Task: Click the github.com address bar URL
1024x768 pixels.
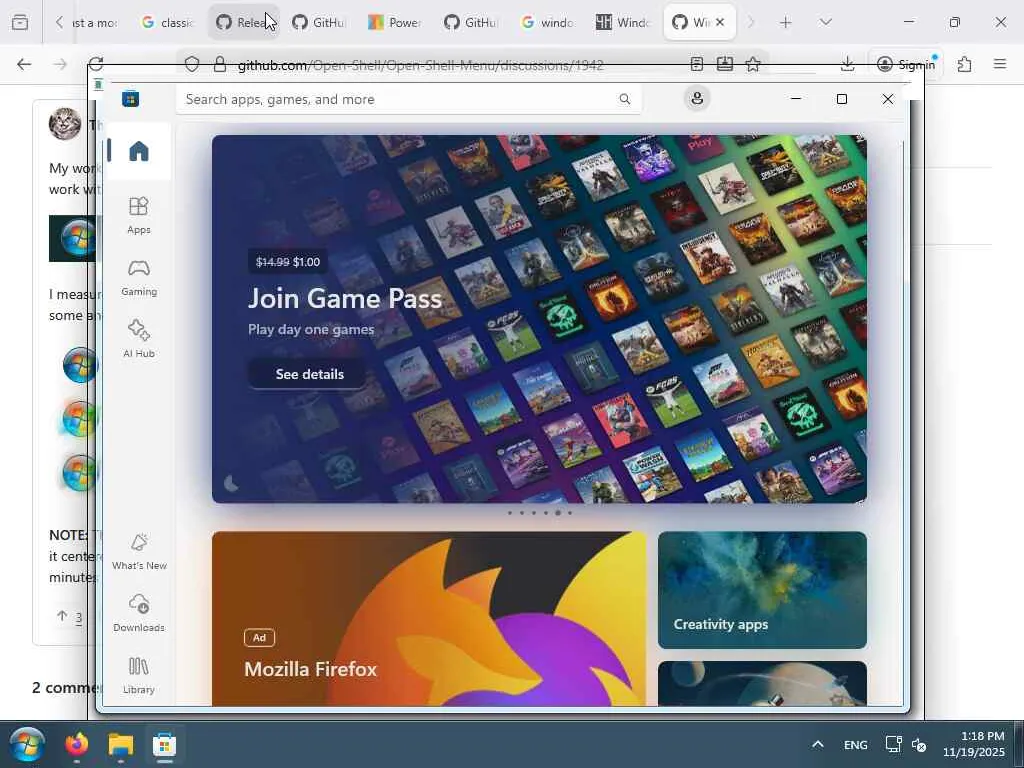Action: click(x=421, y=65)
